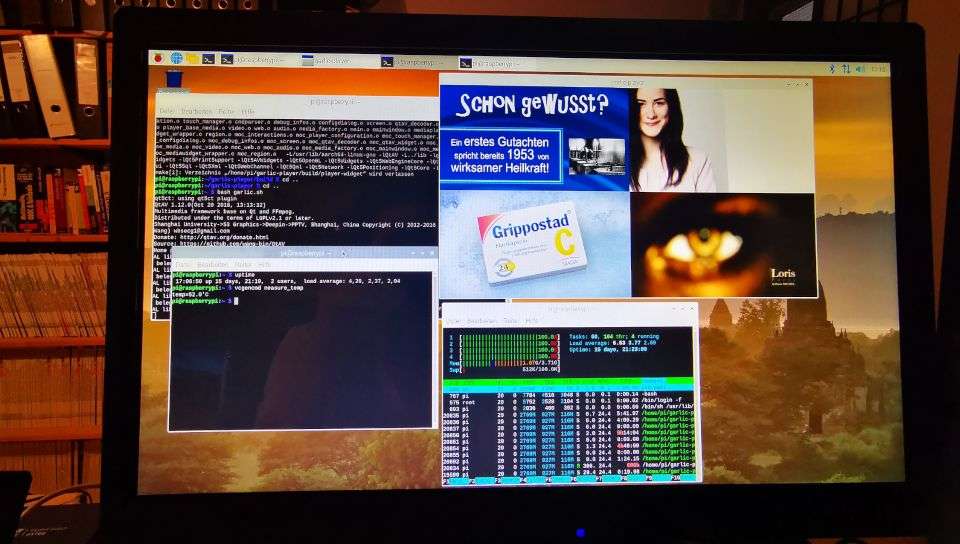Viewport: 960px width, 544px height.
Task: Switch to the first terminal taskbar button
Action: (256, 59)
